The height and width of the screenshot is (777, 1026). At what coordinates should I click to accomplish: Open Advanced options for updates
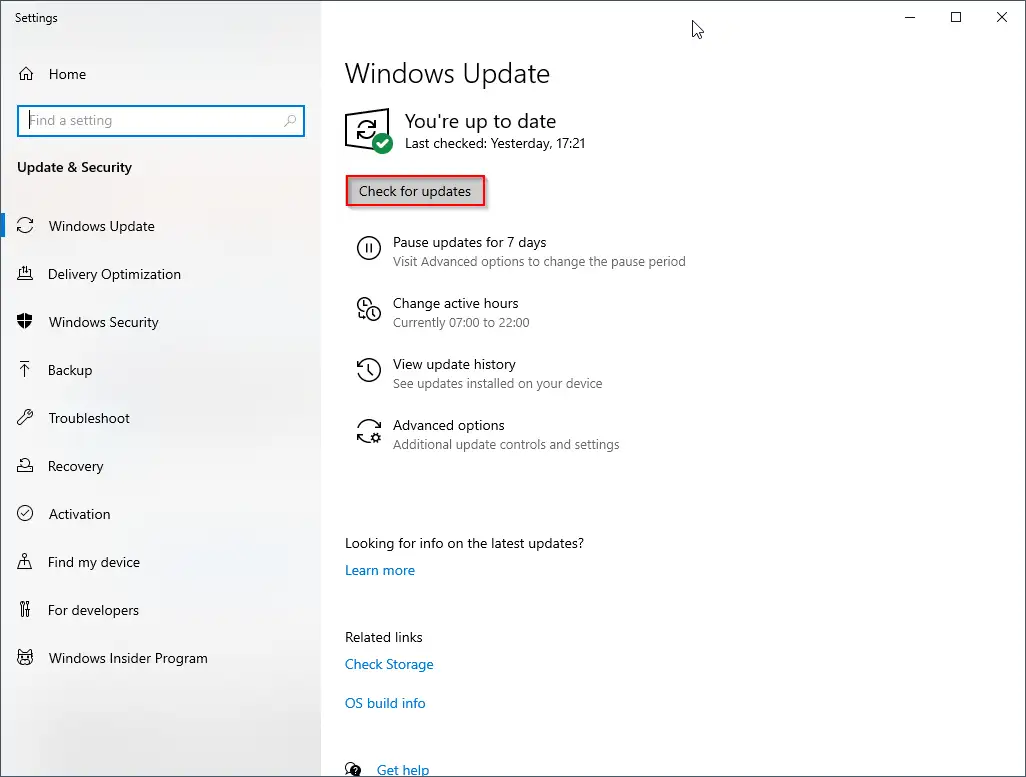[448, 425]
